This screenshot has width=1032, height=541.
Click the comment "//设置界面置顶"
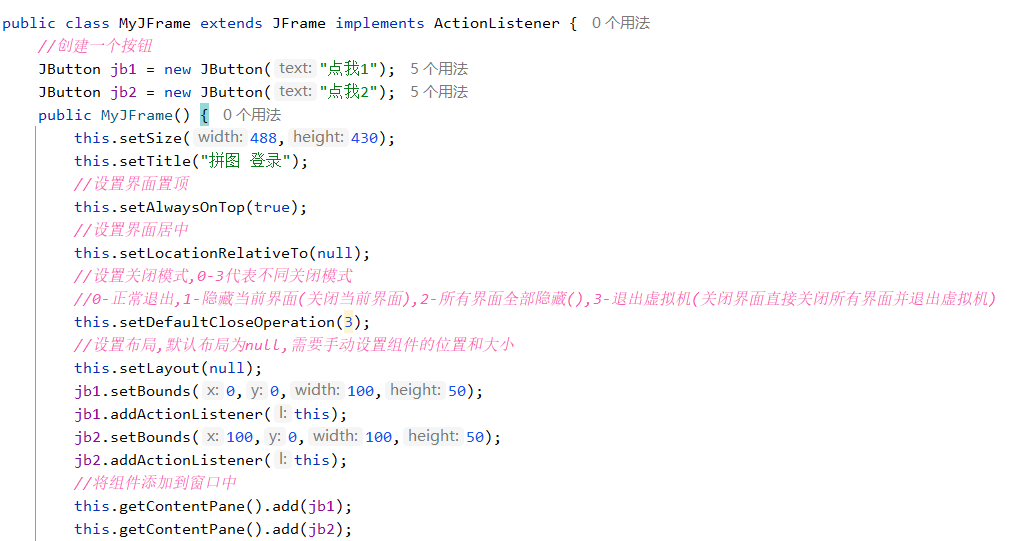[x=132, y=184]
